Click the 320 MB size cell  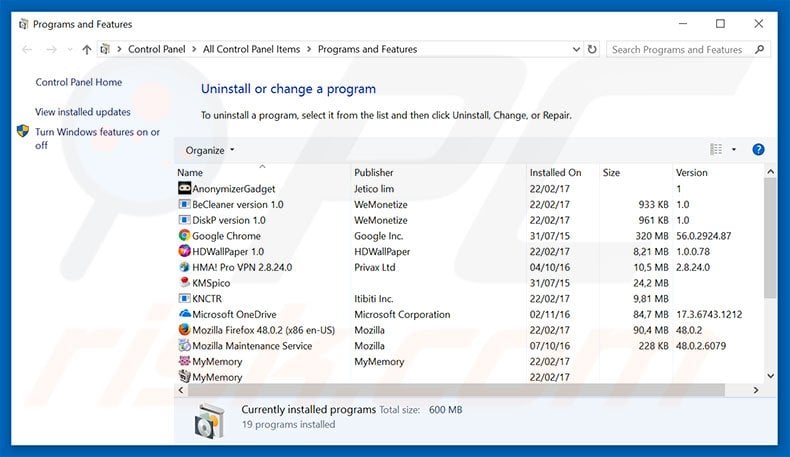click(651, 236)
